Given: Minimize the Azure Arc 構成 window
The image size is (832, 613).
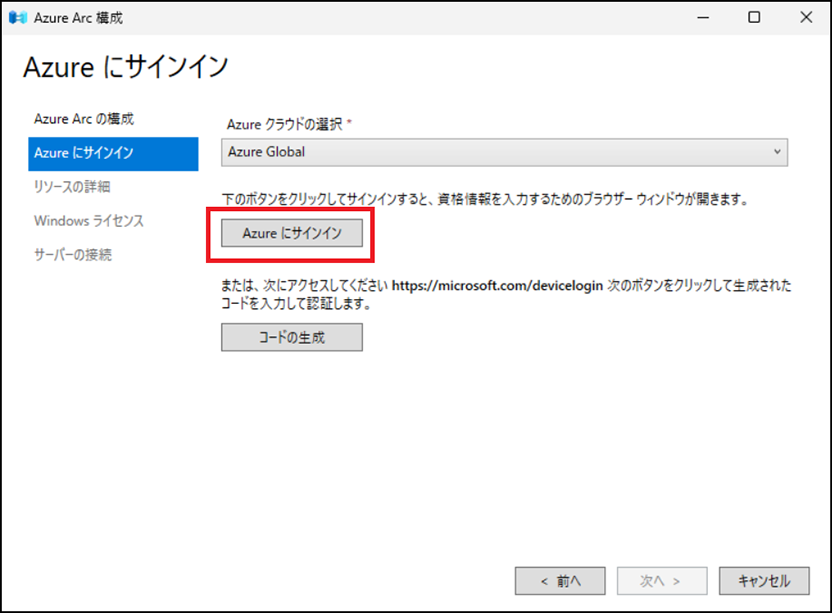Looking at the screenshot, I should coord(703,18).
